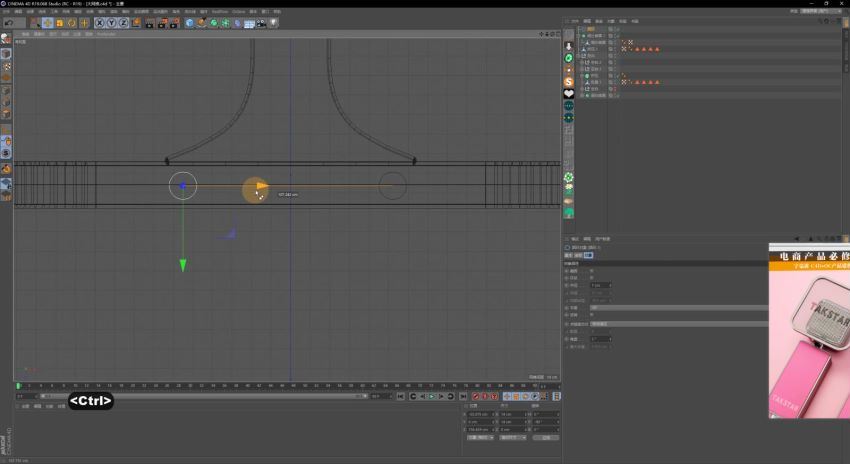The image size is (850, 464).
Task: Go to the start of the timeline
Action: click(401, 396)
